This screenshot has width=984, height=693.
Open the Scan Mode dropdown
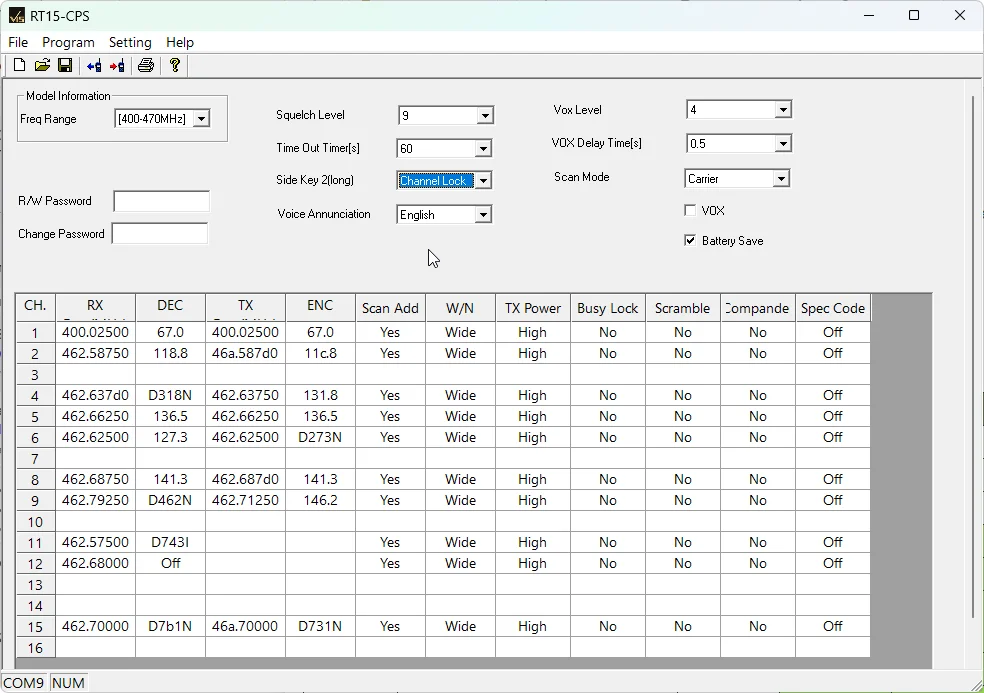[x=781, y=179]
